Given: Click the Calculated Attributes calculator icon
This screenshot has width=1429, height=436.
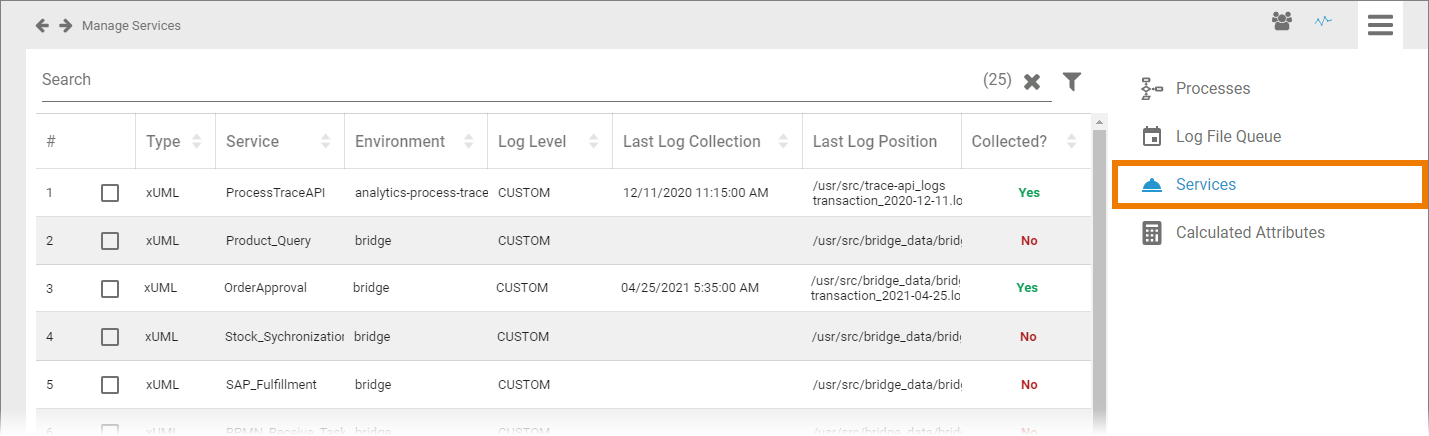Looking at the screenshot, I should coord(1152,233).
